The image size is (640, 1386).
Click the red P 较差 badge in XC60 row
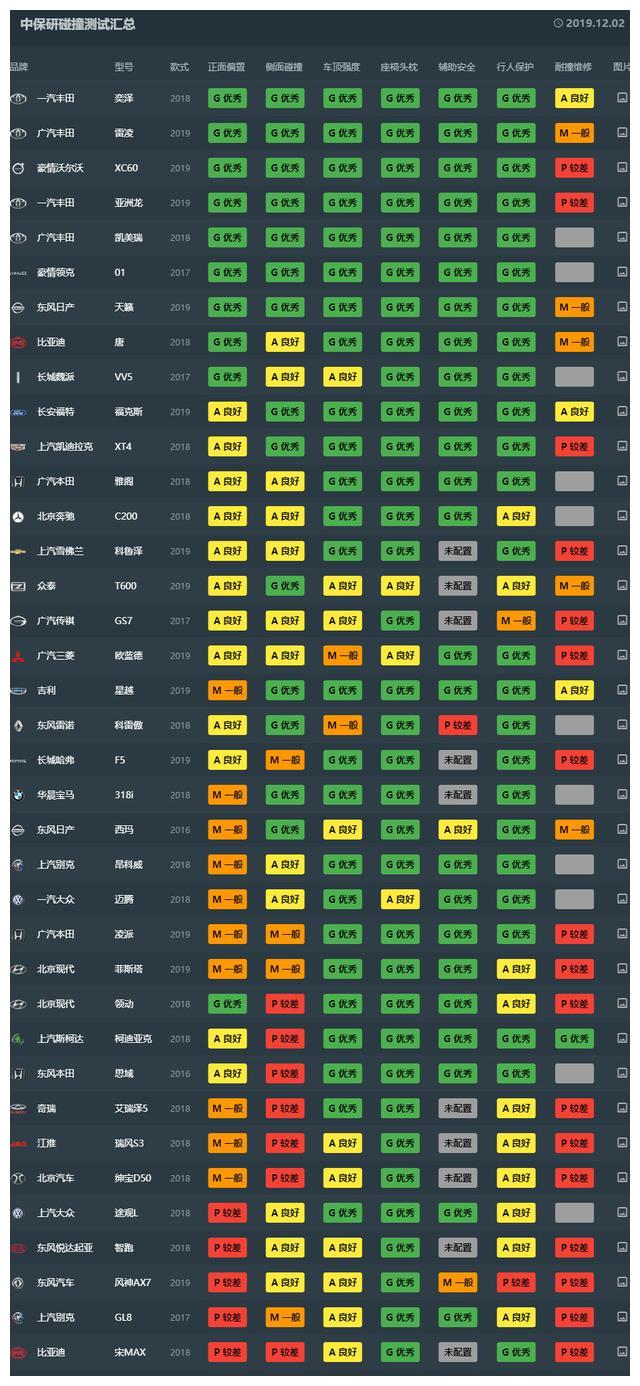574,168
